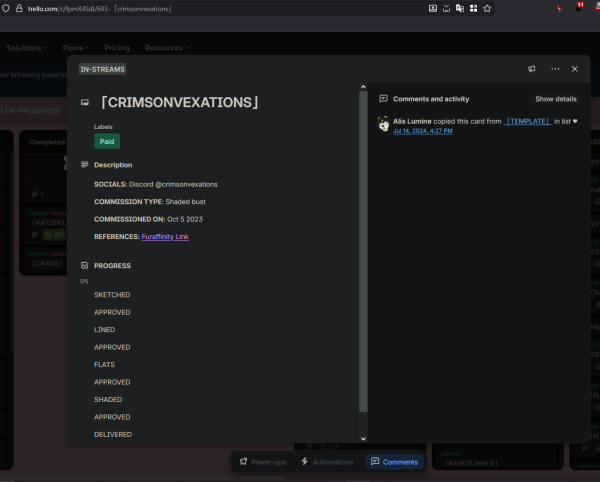
Task: Click the PROGRESS checklist icon
Action: point(85,266)
